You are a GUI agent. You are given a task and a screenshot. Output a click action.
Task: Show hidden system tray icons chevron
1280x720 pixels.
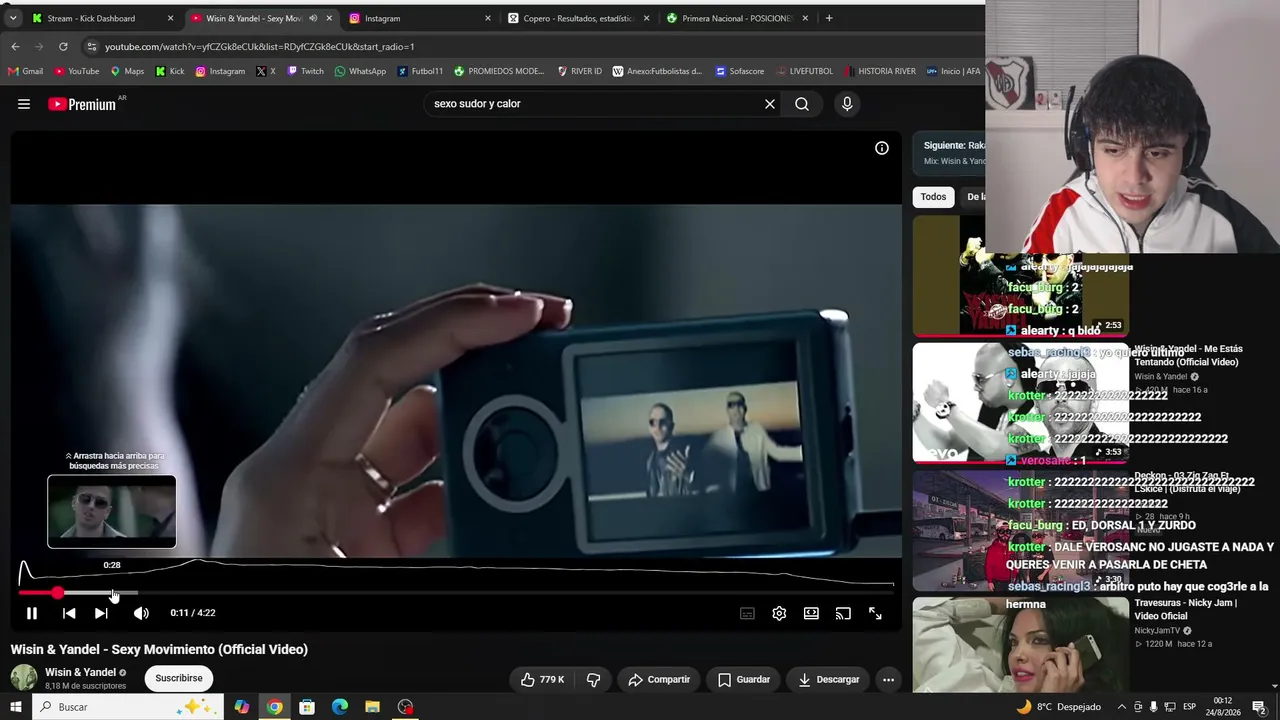click(1121, 707)
